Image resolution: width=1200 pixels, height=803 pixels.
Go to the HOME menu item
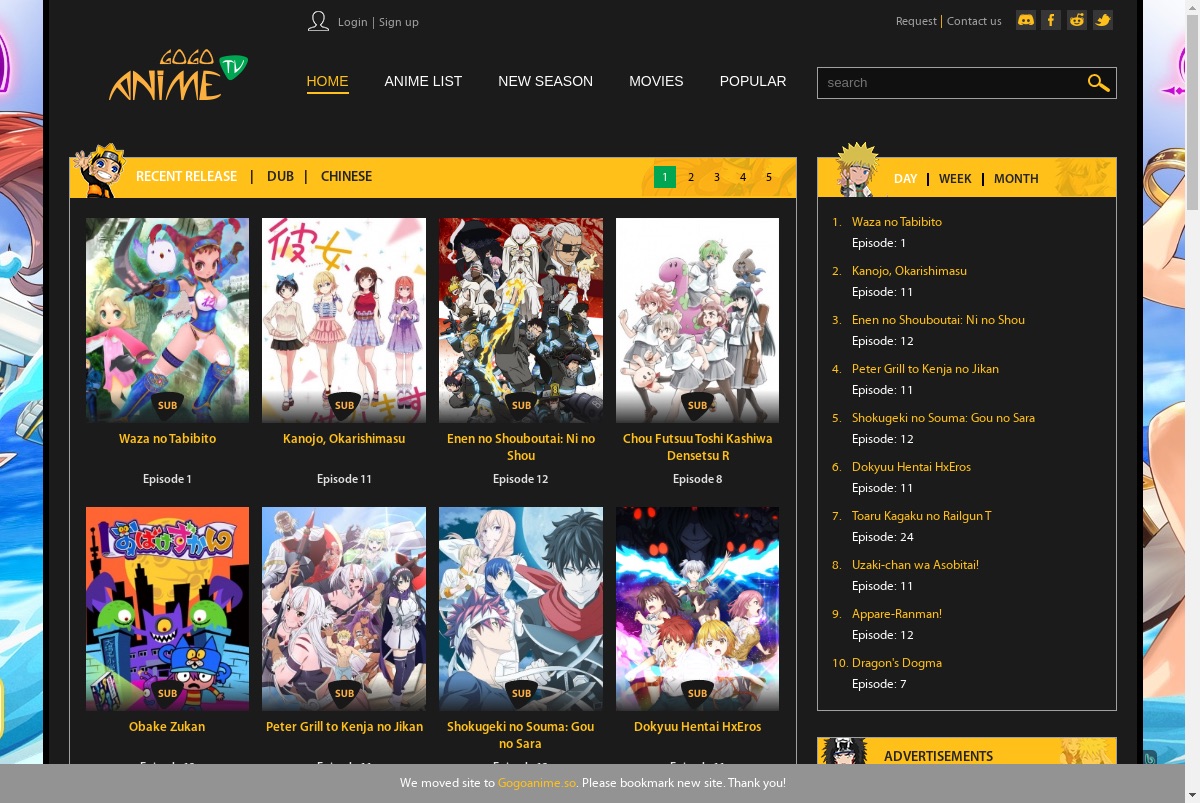click(327, 81)
